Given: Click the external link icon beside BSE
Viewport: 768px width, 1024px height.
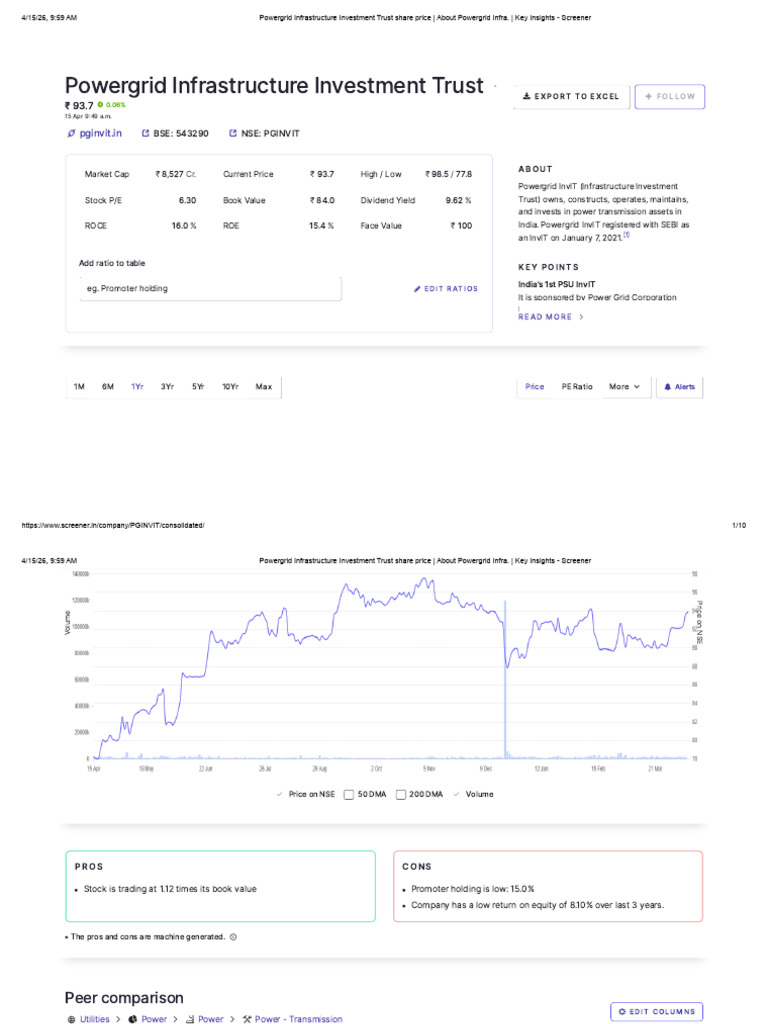Looking at the screenshot, I should point(146,133).
